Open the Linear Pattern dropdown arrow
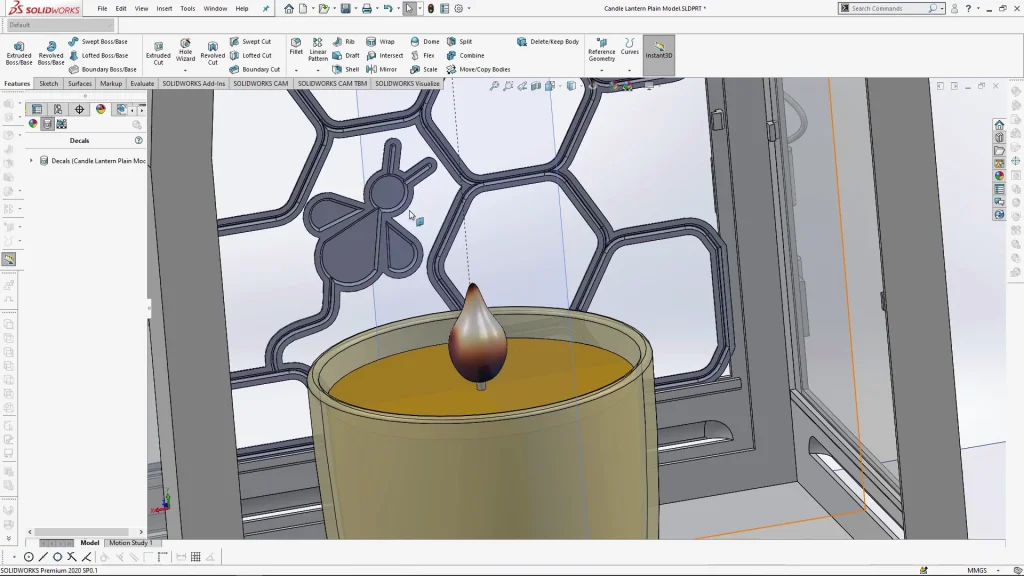This screenshot has width=1024, height=576. point(317,70)
